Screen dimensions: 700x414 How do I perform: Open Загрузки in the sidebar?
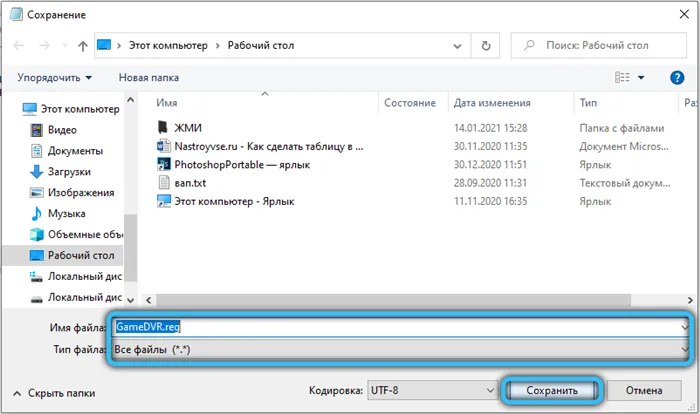[x=69, y=171]
